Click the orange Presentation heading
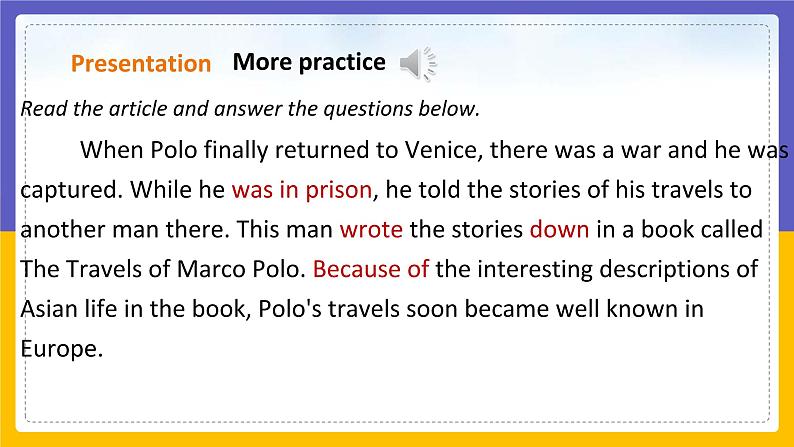 click(141, 64)
